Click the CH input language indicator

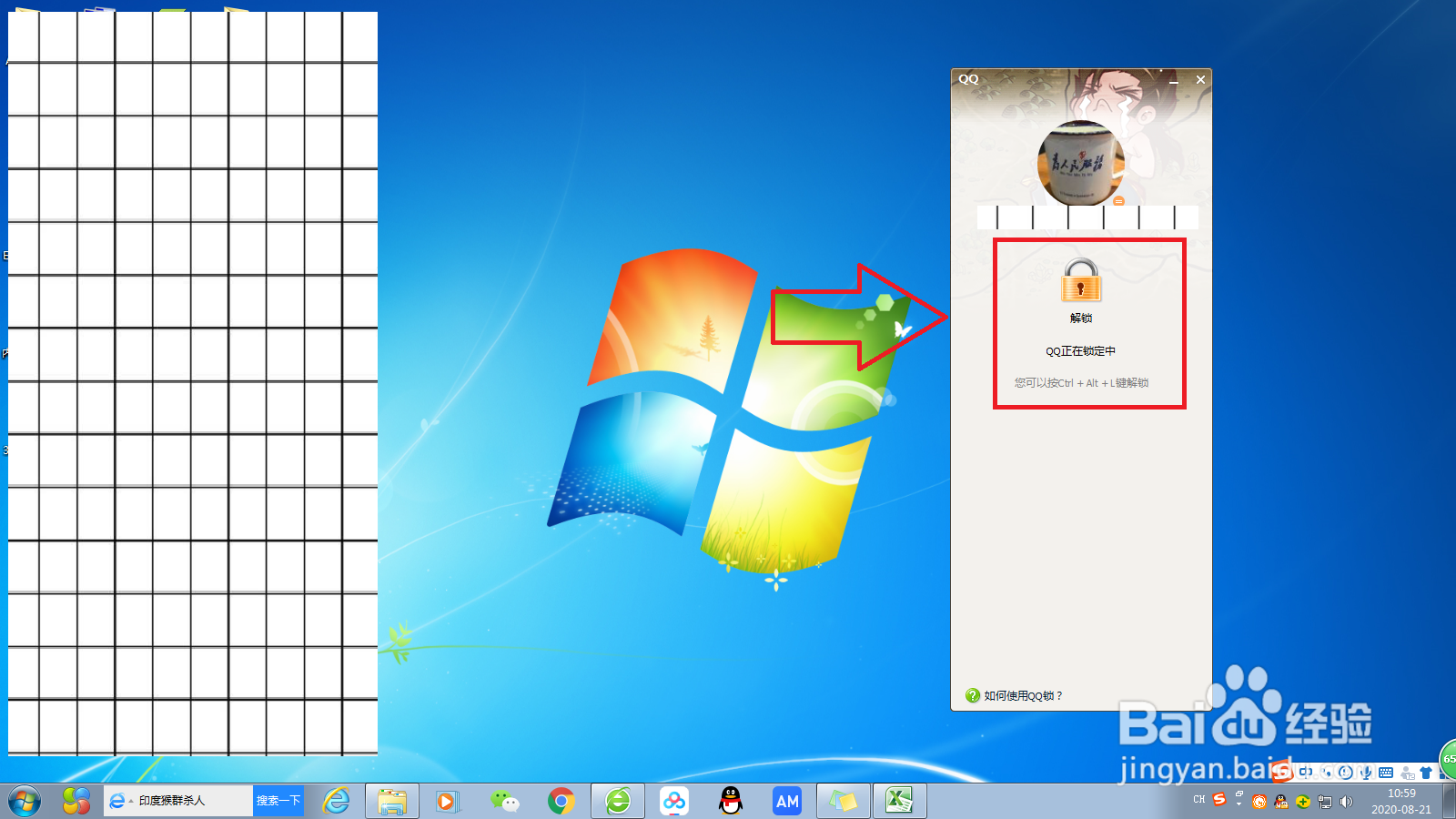click(1199, 799)
